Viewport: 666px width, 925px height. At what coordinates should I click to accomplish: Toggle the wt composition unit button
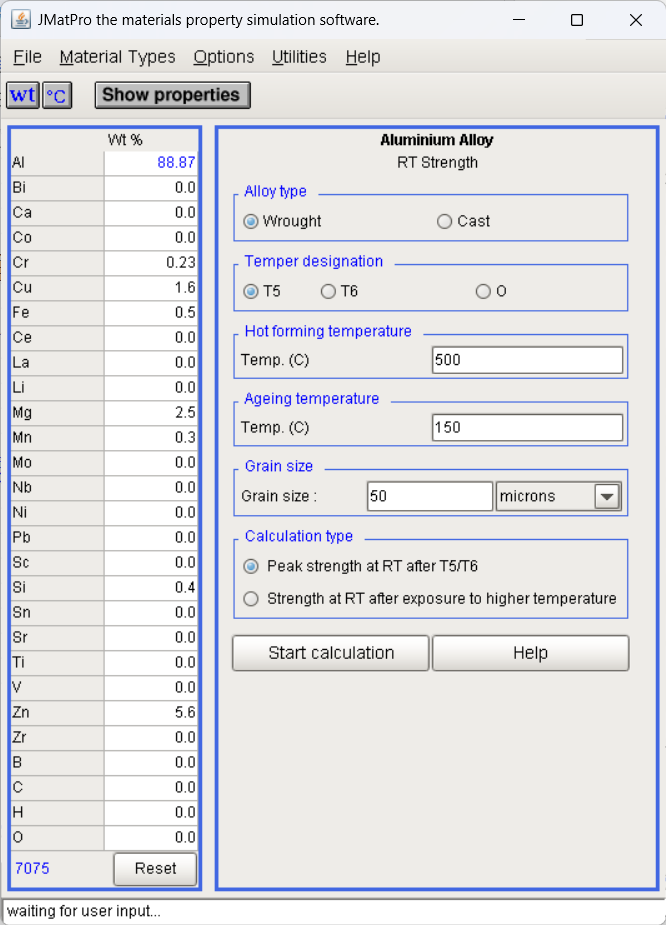[x=23, y=95]
